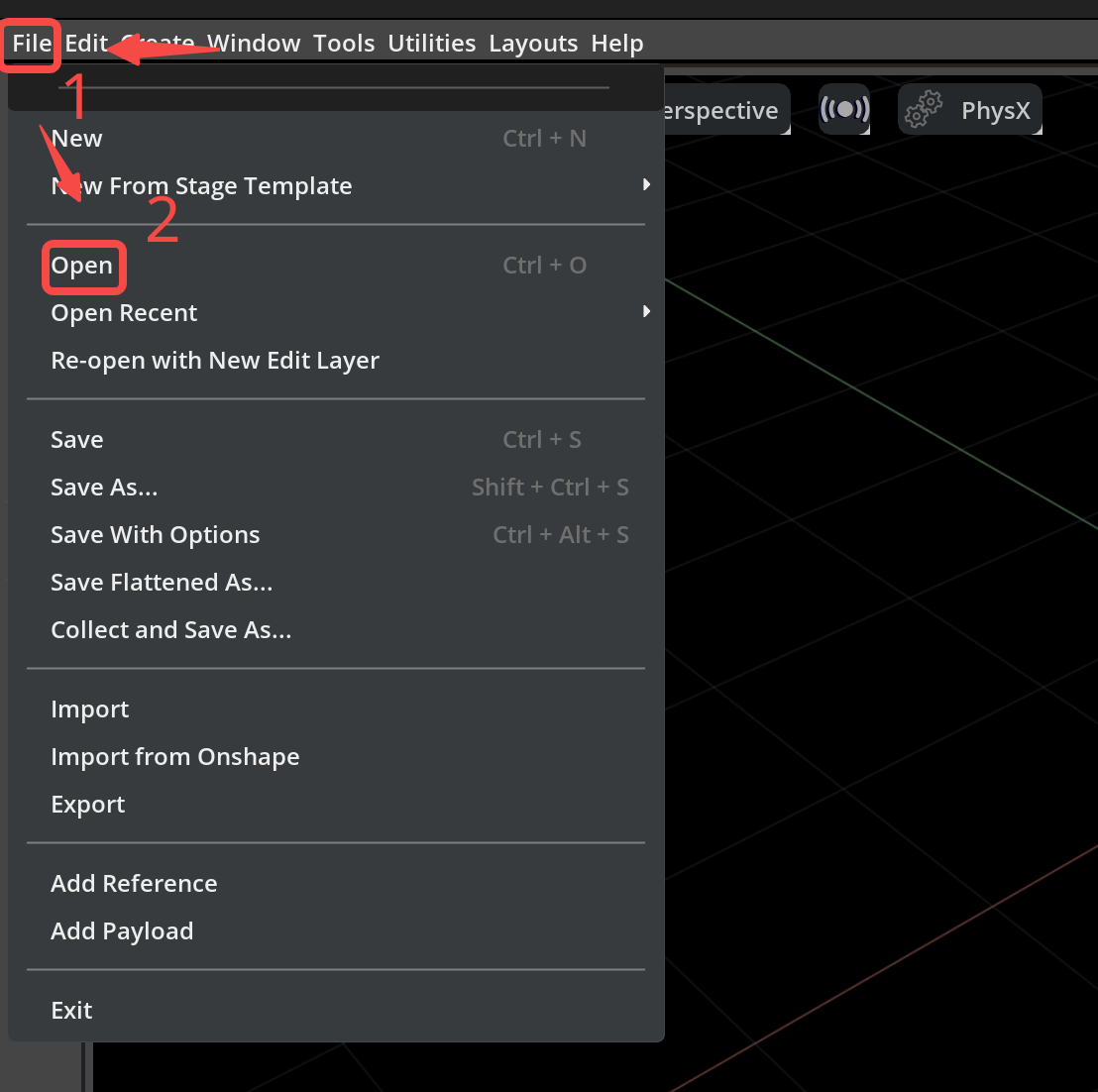1098x1092 pixels.
Task: Open the File menu
Action: (32, 44)
